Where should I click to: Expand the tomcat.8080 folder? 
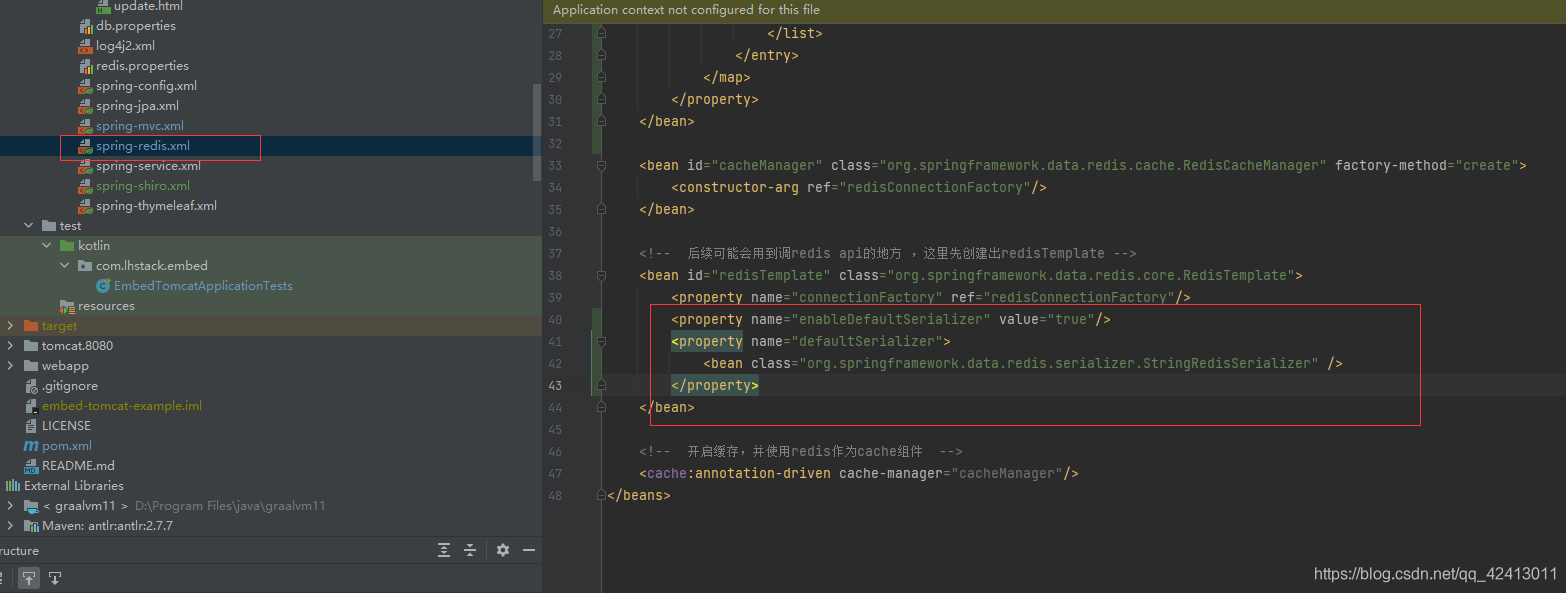pyautogui.click(x=11, y=346)
